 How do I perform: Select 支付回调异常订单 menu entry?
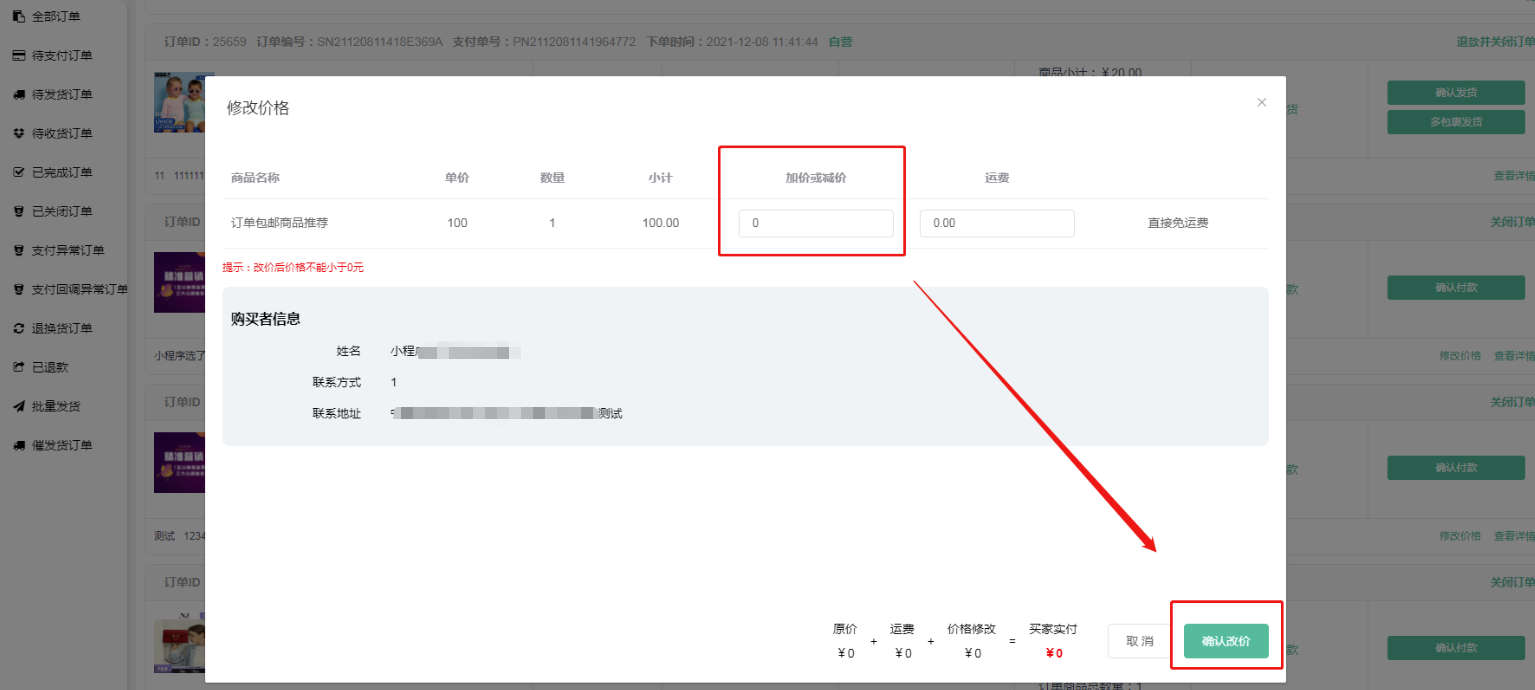pos(79,290)
